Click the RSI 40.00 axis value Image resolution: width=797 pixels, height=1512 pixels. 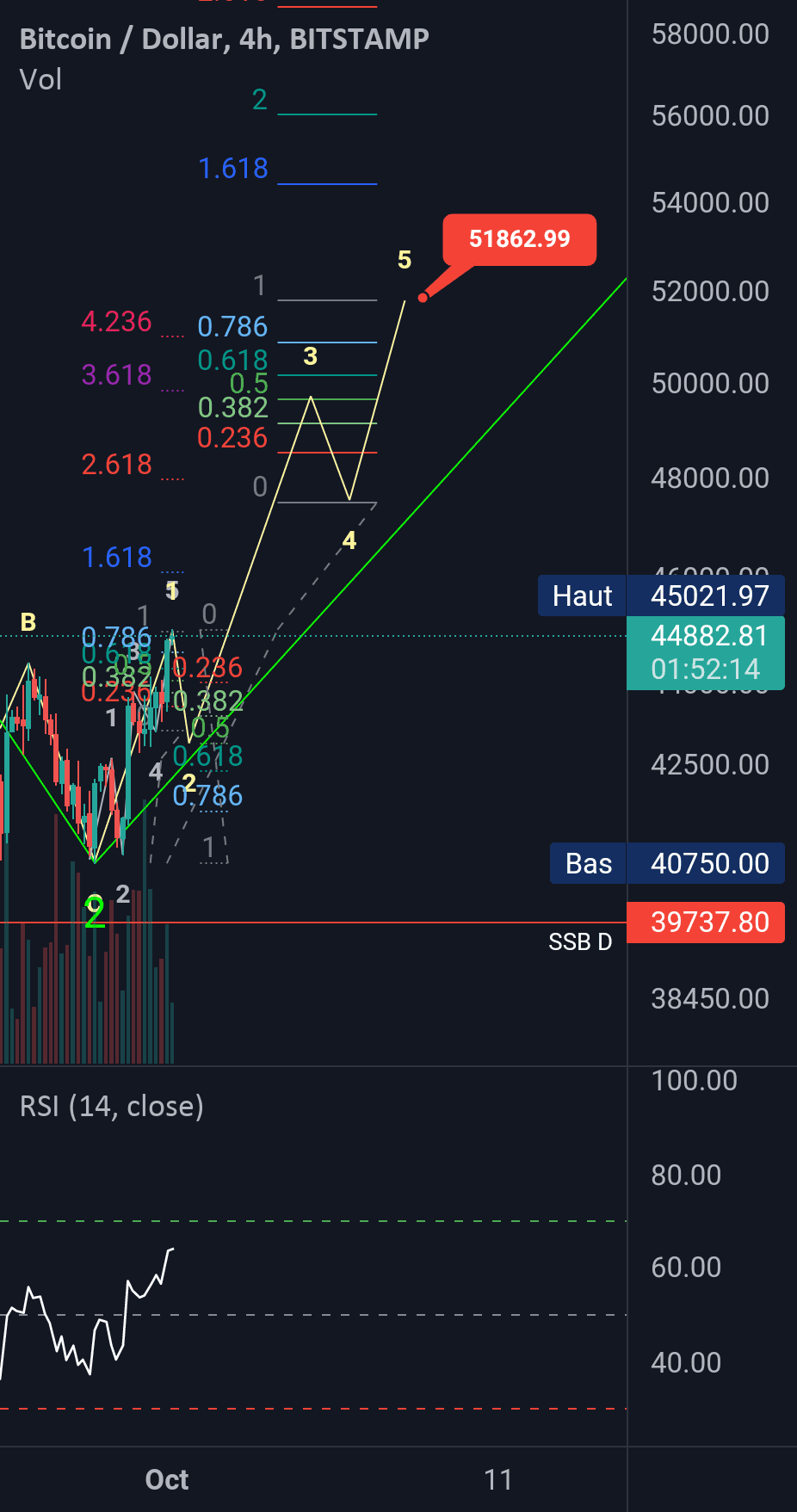686,1362
